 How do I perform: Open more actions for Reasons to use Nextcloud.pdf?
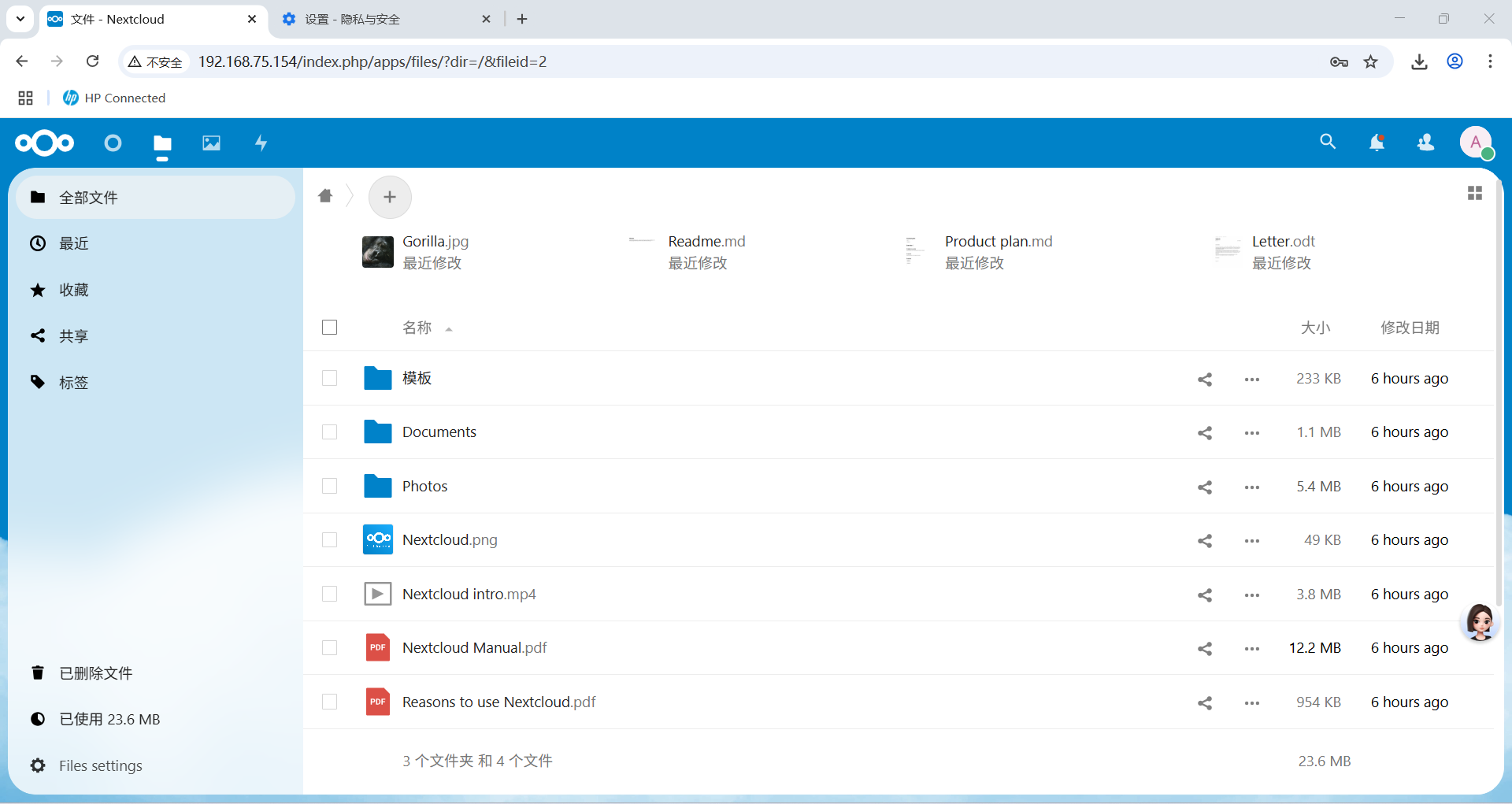pos(1252,702)
